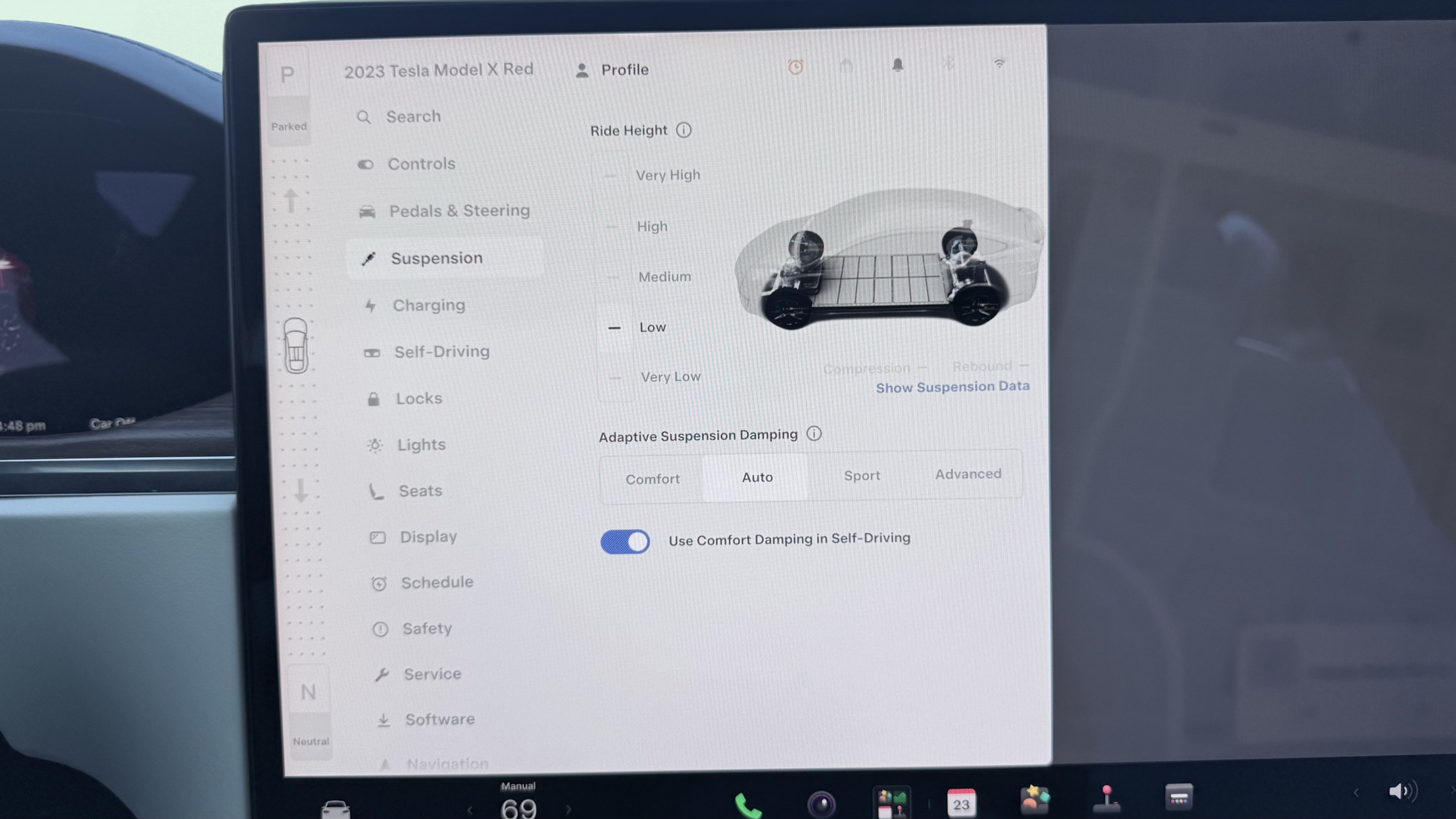The width and height of the screenshot is (1456, 819).
Task: Click the Service wrench icon
Action: point(382,674)
